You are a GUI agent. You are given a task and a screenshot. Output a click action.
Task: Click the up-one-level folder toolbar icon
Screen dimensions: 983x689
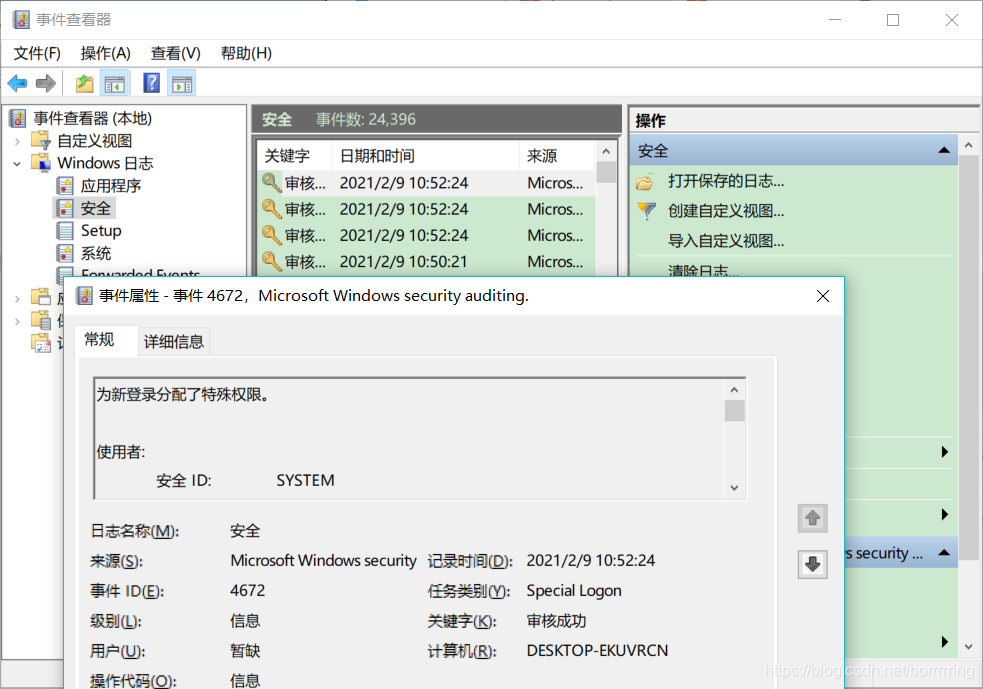coord(84,83)
